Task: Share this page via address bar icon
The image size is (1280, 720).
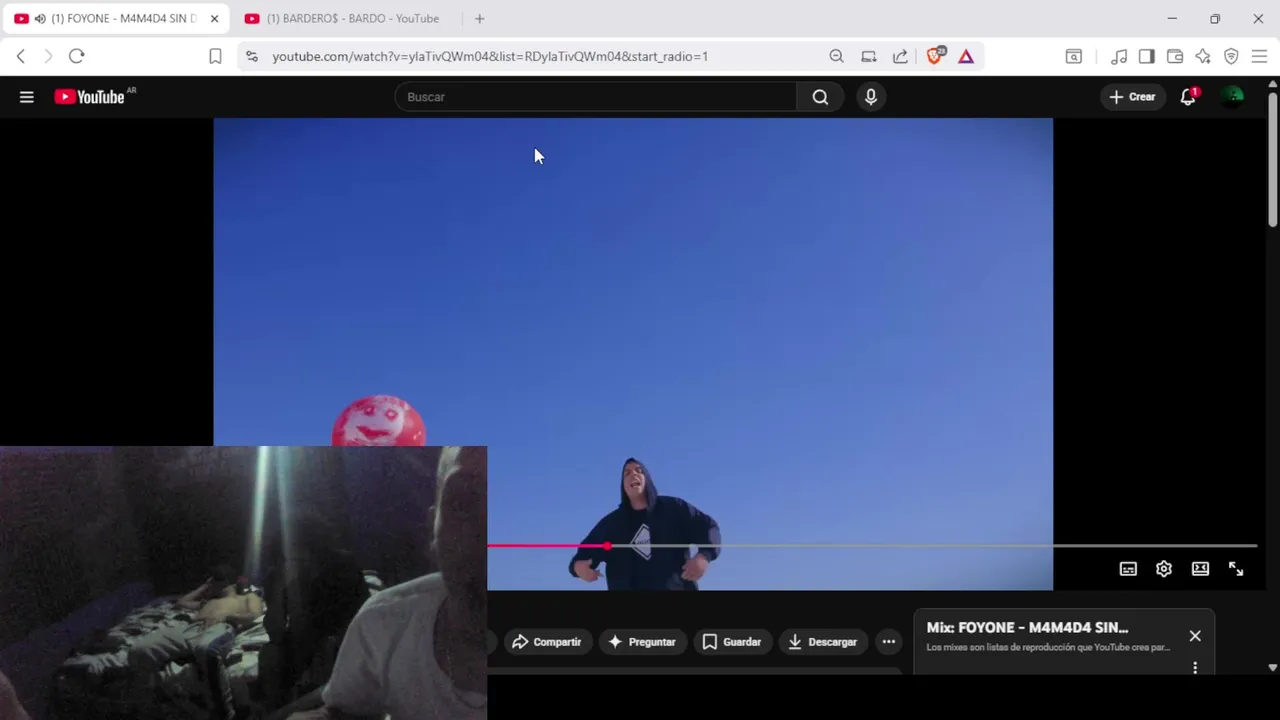Action: tap(901, 57)
